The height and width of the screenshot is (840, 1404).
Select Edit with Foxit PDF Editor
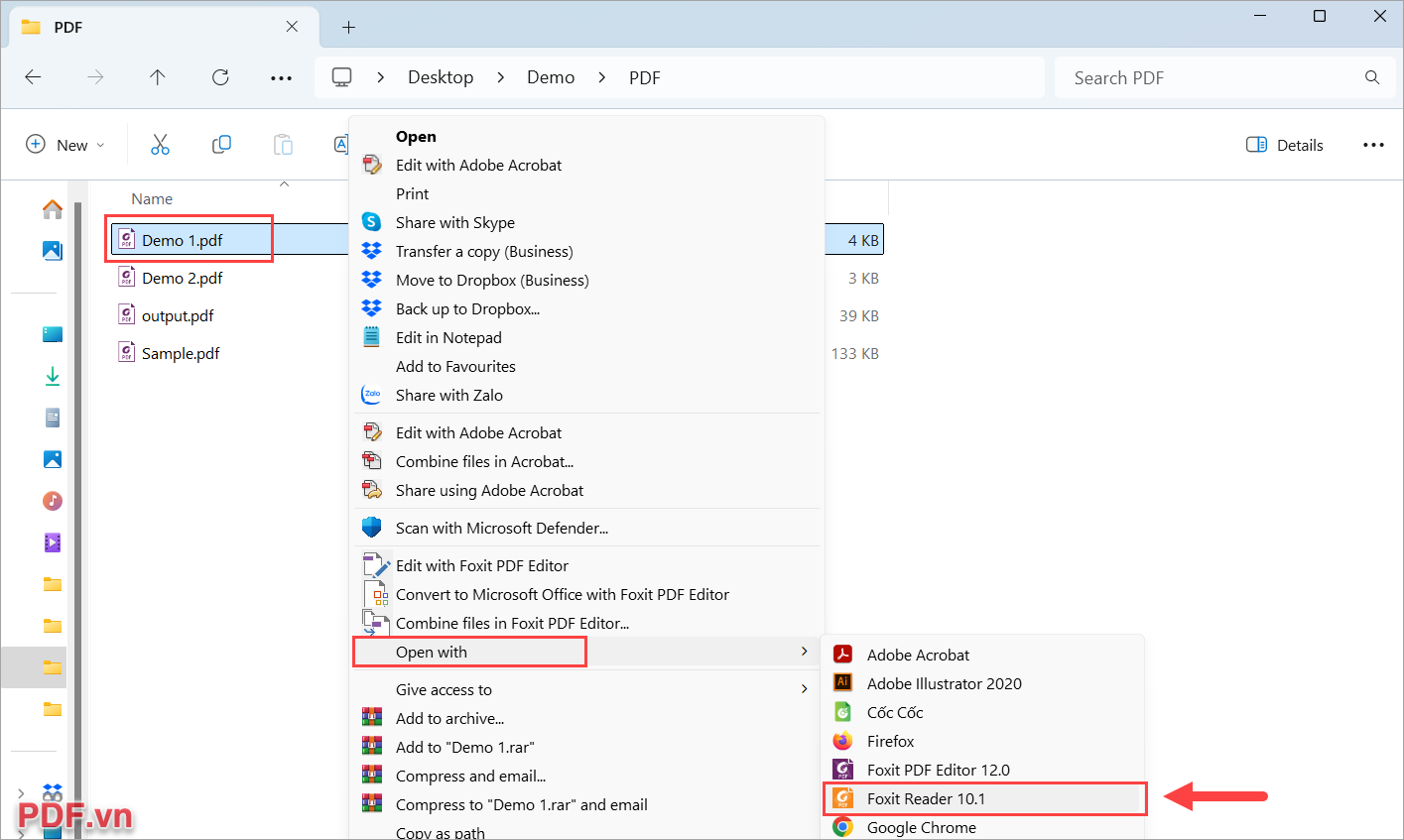tap(587, 566)
